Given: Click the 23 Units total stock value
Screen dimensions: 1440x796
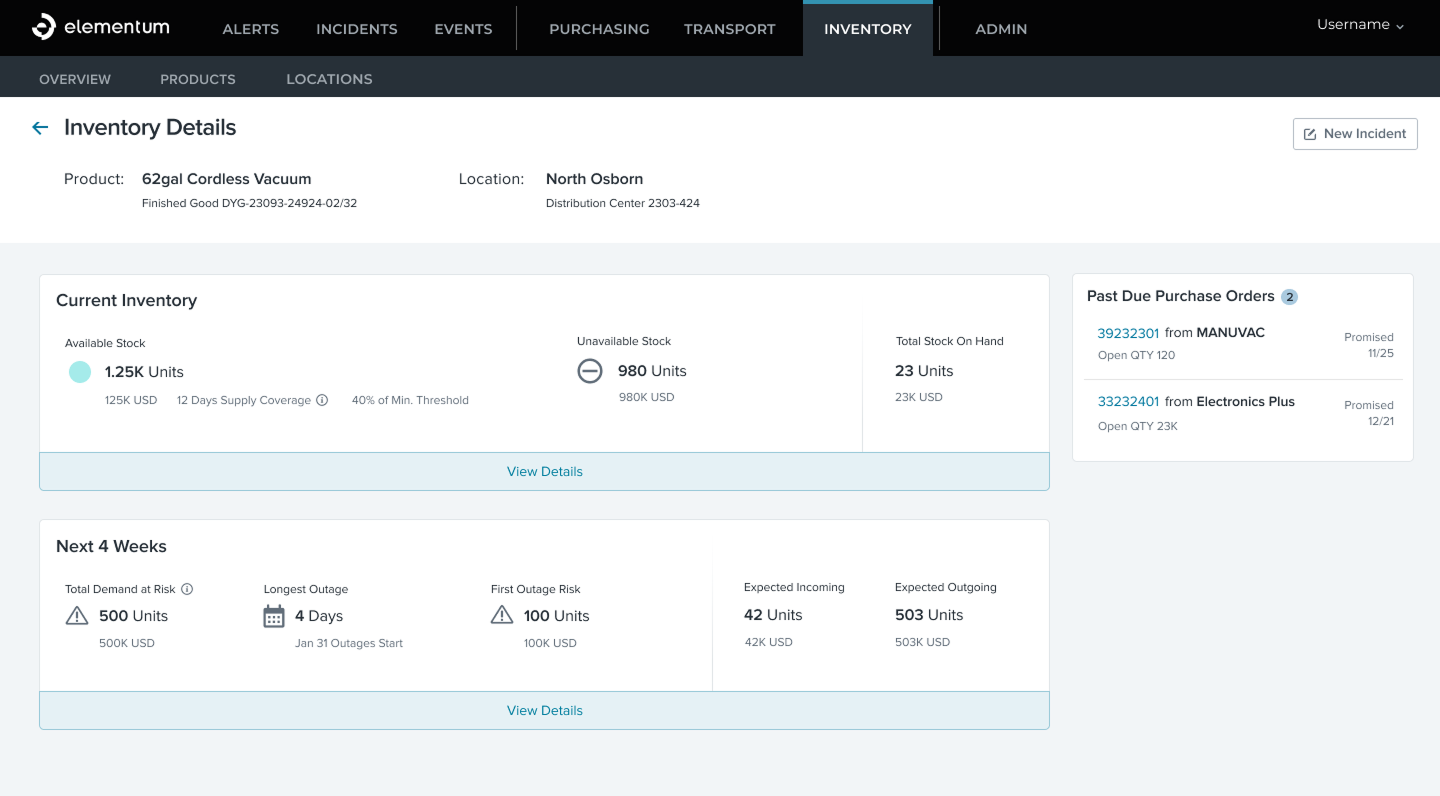Looking at the screenshot, I should pos(924,371).
